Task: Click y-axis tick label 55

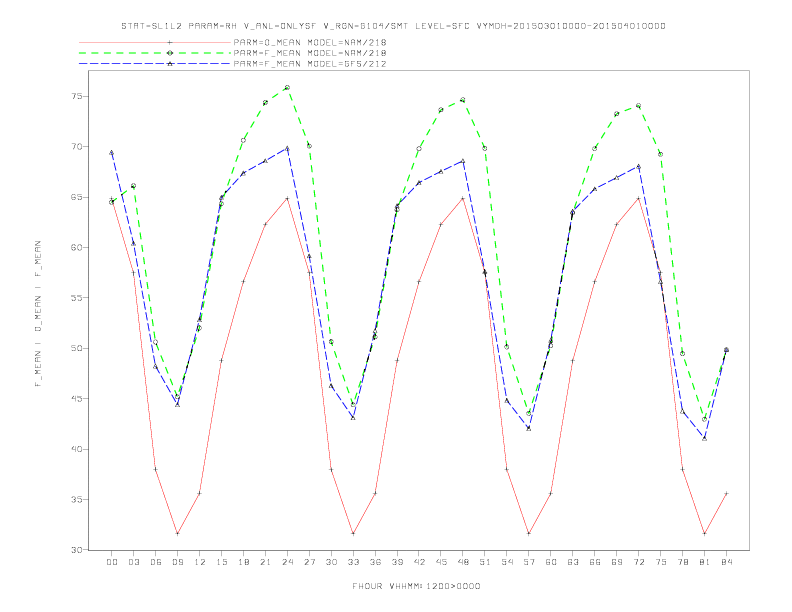Action: tap(77, 298)
